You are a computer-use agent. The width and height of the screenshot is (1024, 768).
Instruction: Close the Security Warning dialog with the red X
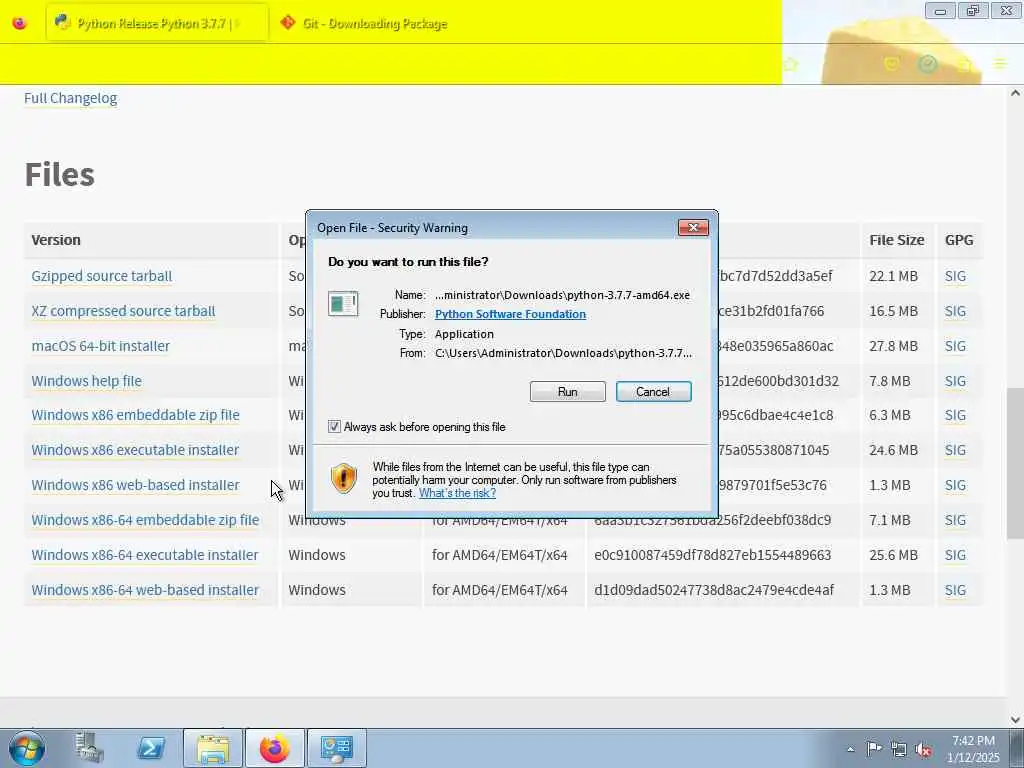693,227
